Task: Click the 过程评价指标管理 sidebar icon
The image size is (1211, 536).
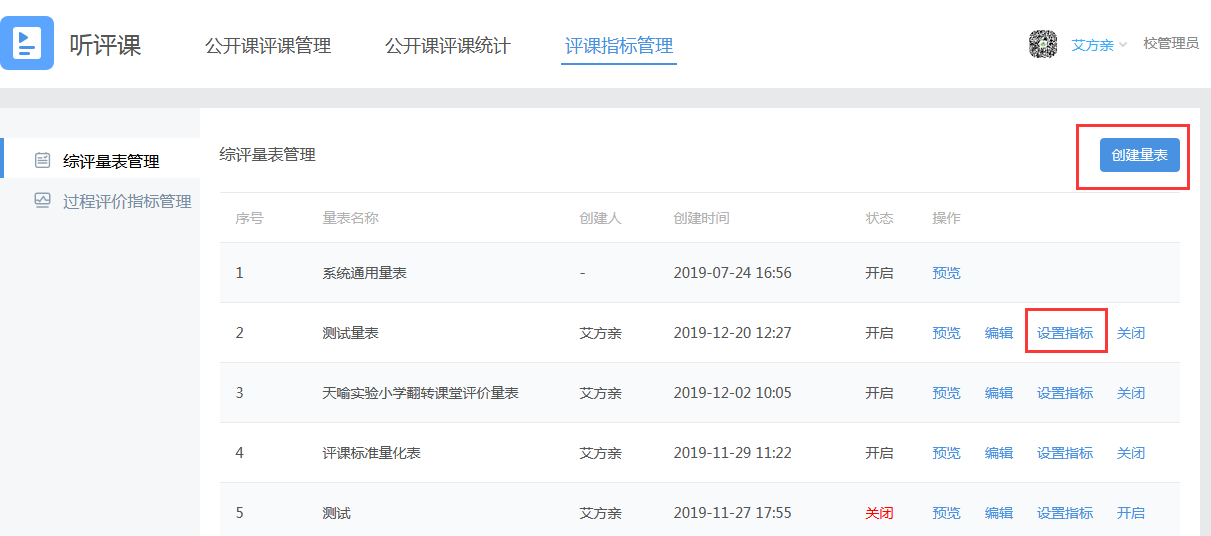Action: 42,201
